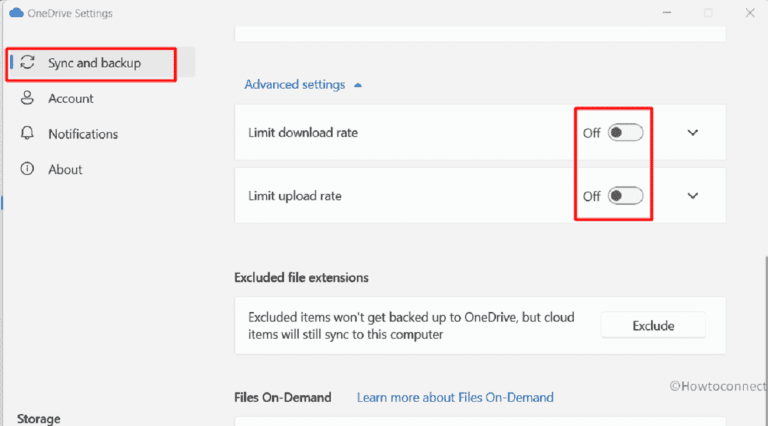Open the Sync and backup section

102,63
